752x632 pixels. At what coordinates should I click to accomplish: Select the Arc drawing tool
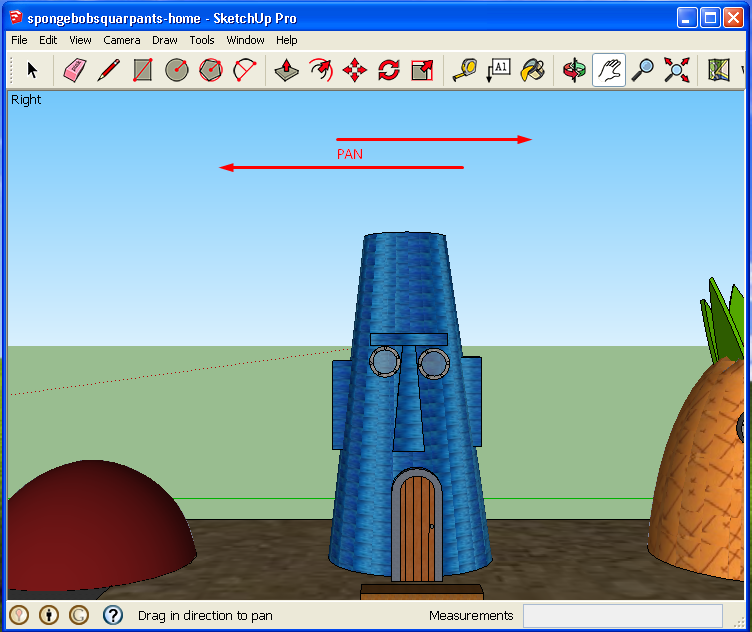coord(245,70)
